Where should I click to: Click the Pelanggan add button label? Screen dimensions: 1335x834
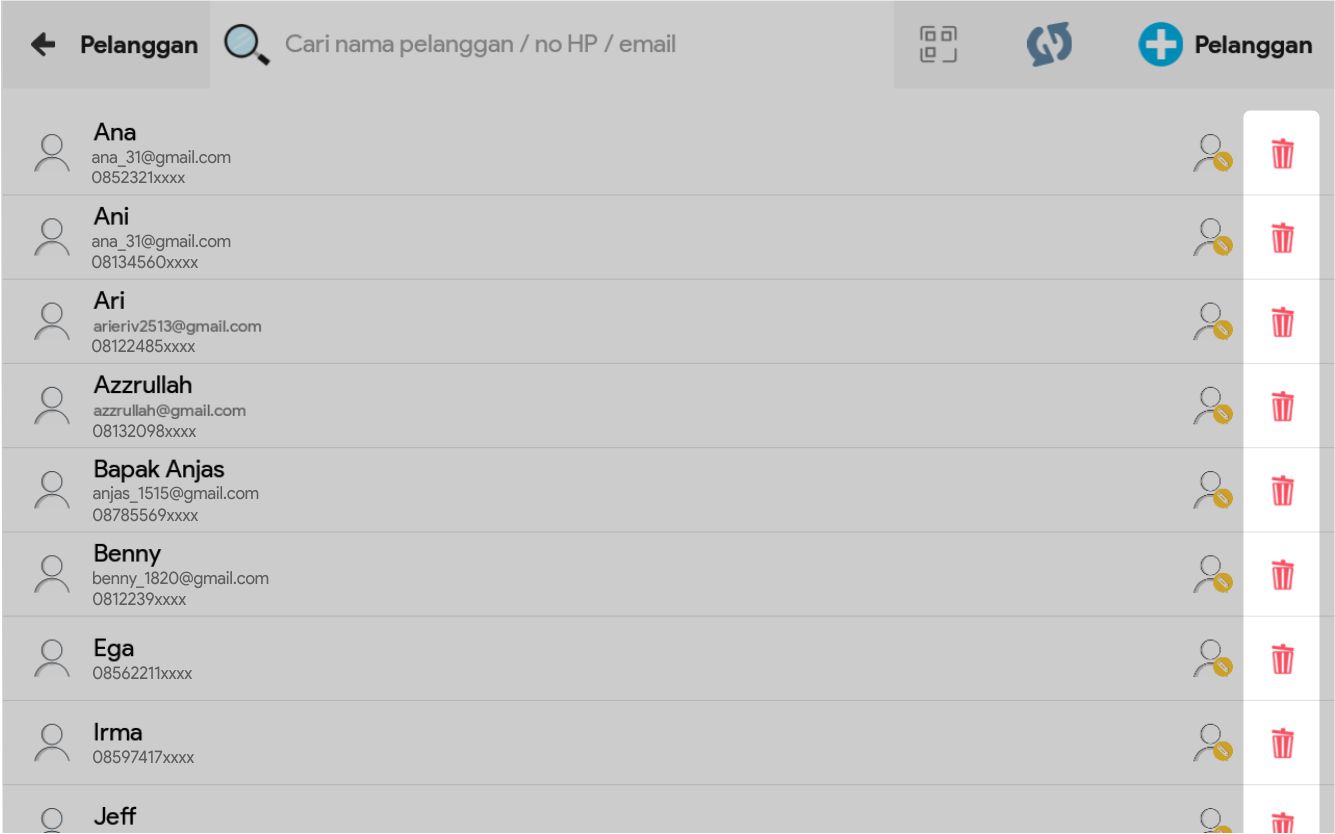1253,46
